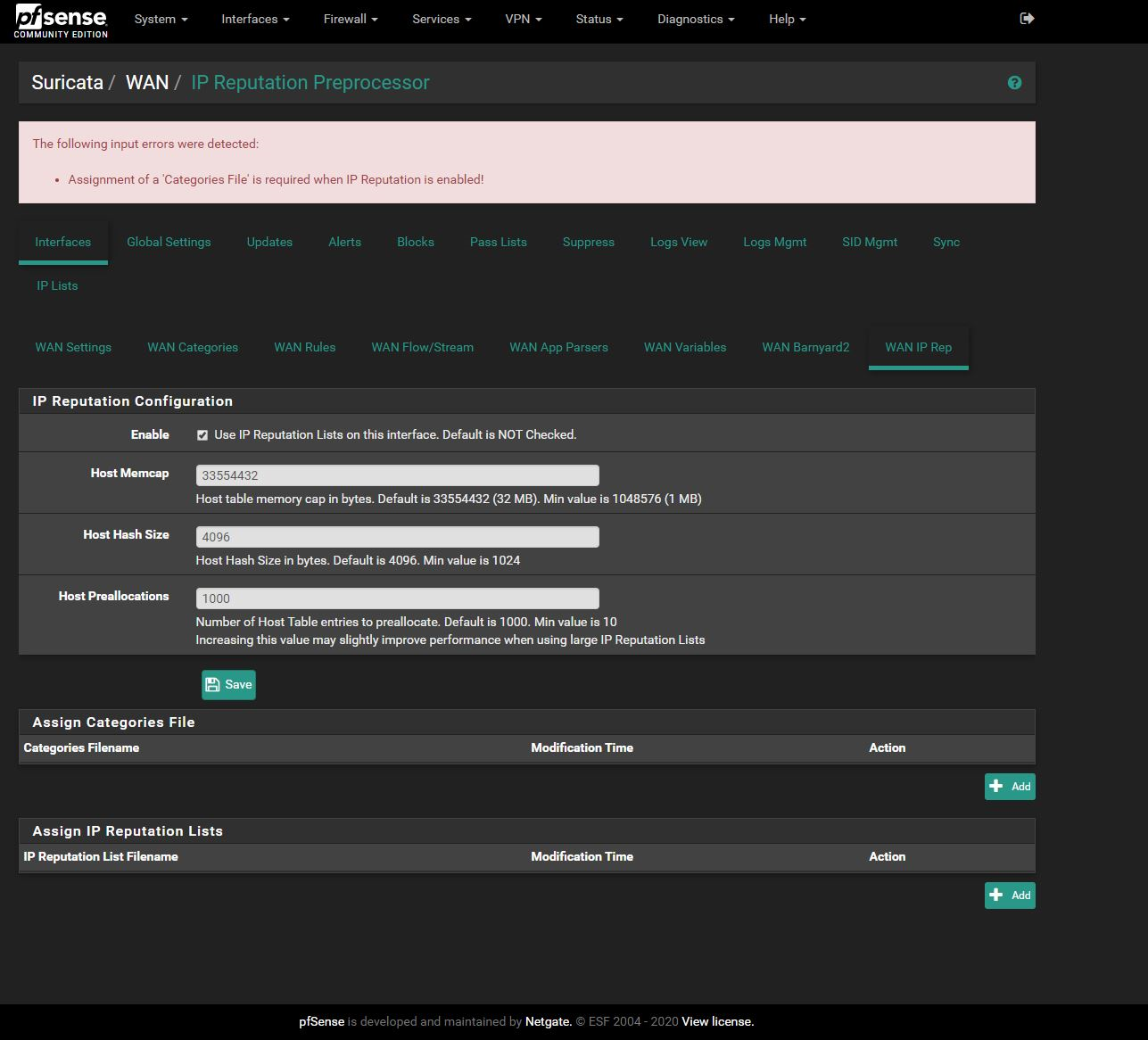Expand the Firewall menu
Viewport: 1148px width, 1040px height.
(351, 19)
